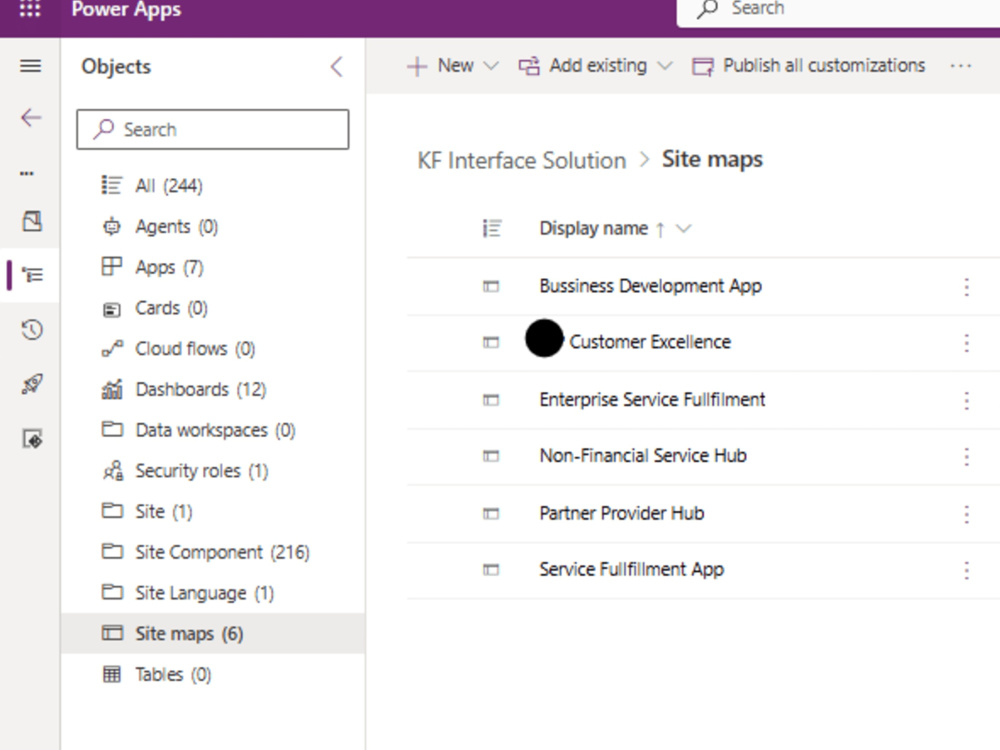Click the global Search box in header
The height and width of the screenshot is (750, 1000).
click(838, 11)
